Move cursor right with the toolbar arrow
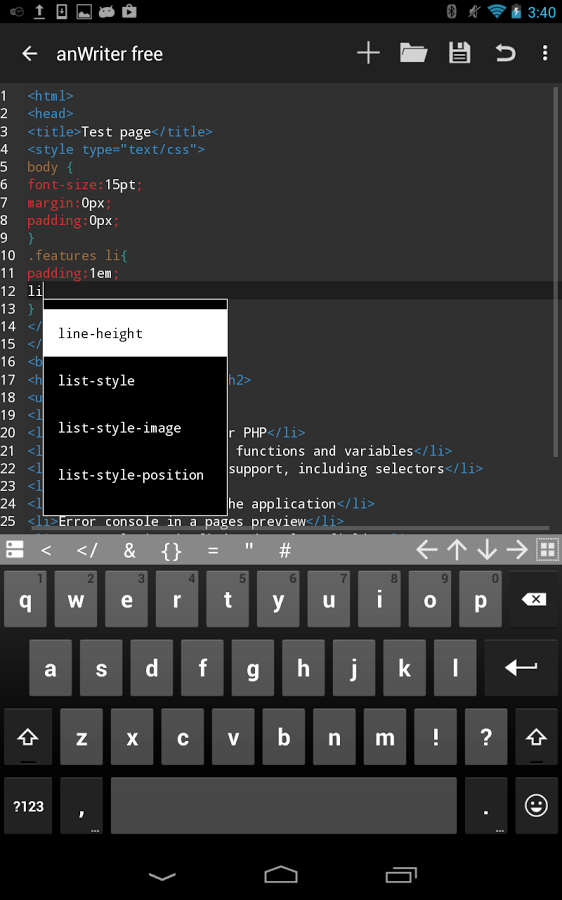 tap(517, 550)
